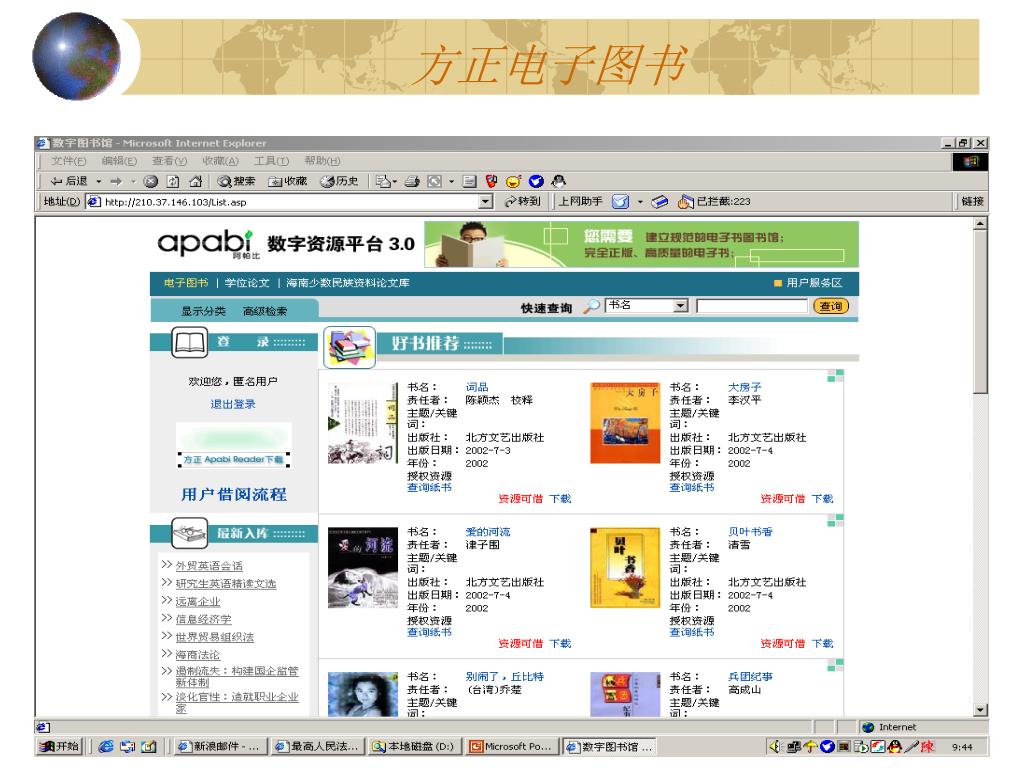This screenshot has width=1024, height=768.
Task: Click the 查询 search button
Action: [x=831, y=306]
